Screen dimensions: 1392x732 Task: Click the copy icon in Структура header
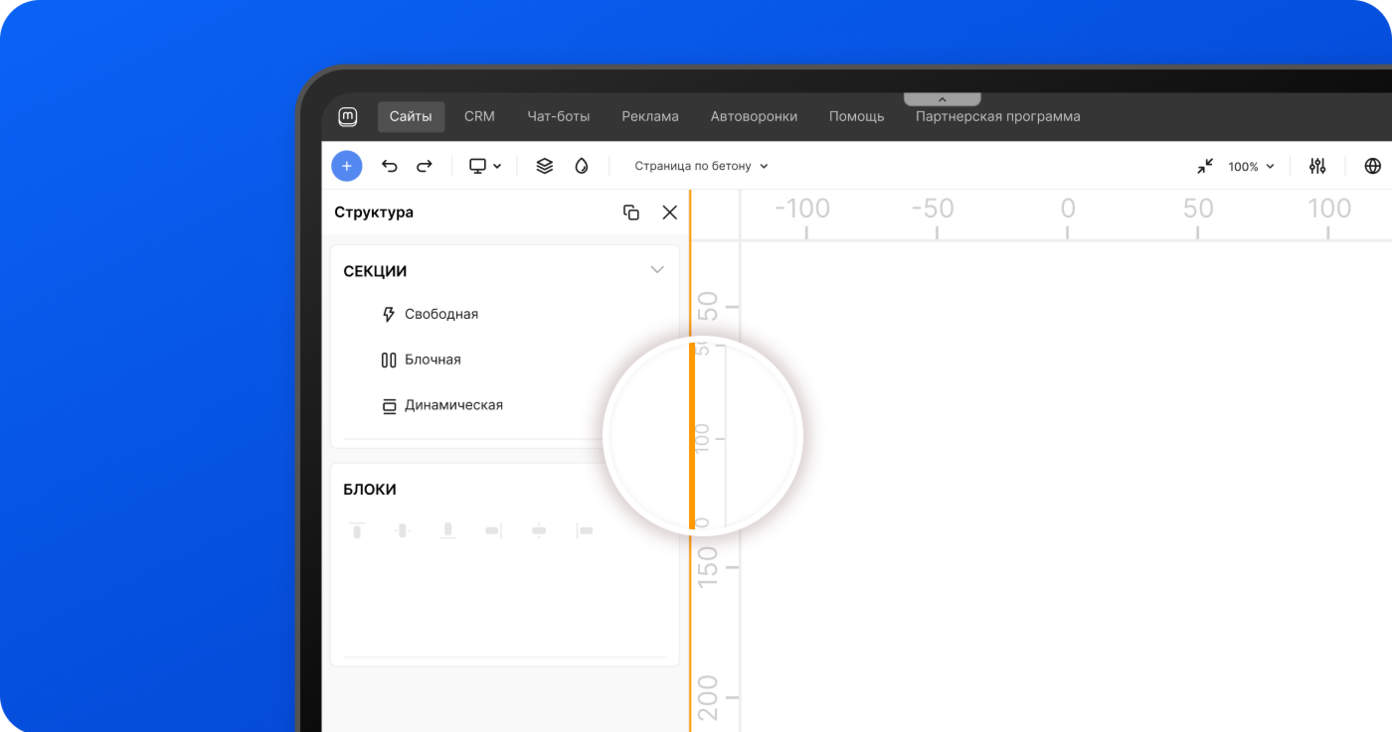coord(631,212)
